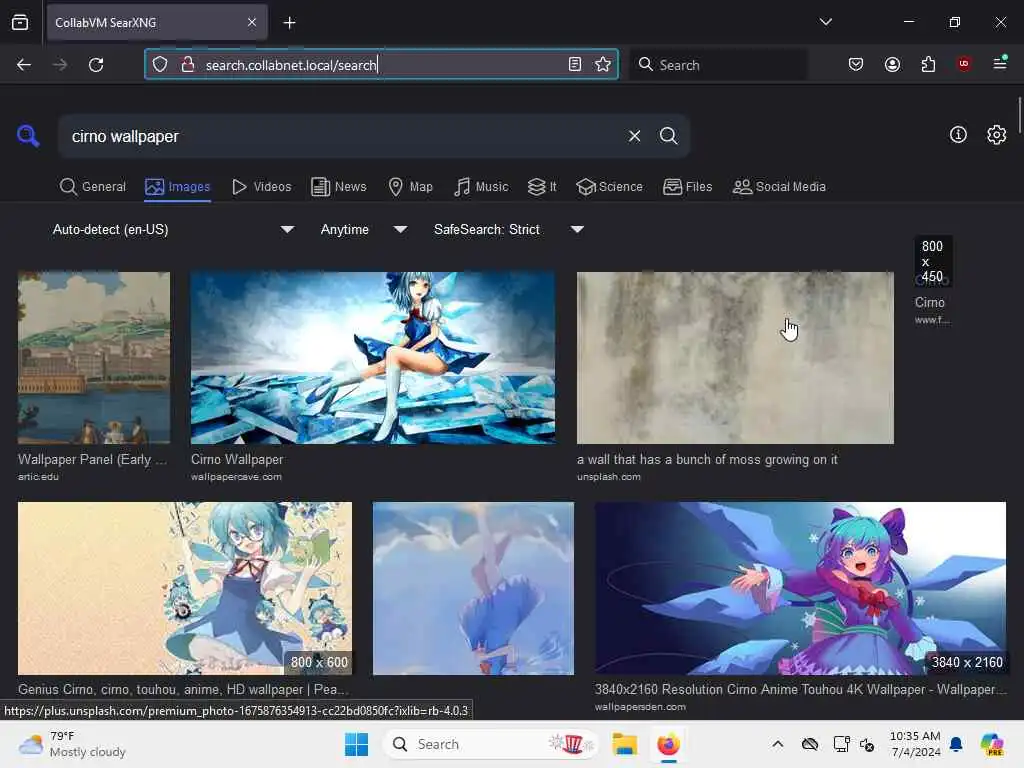Switch to the Files category

click(687, 187)
